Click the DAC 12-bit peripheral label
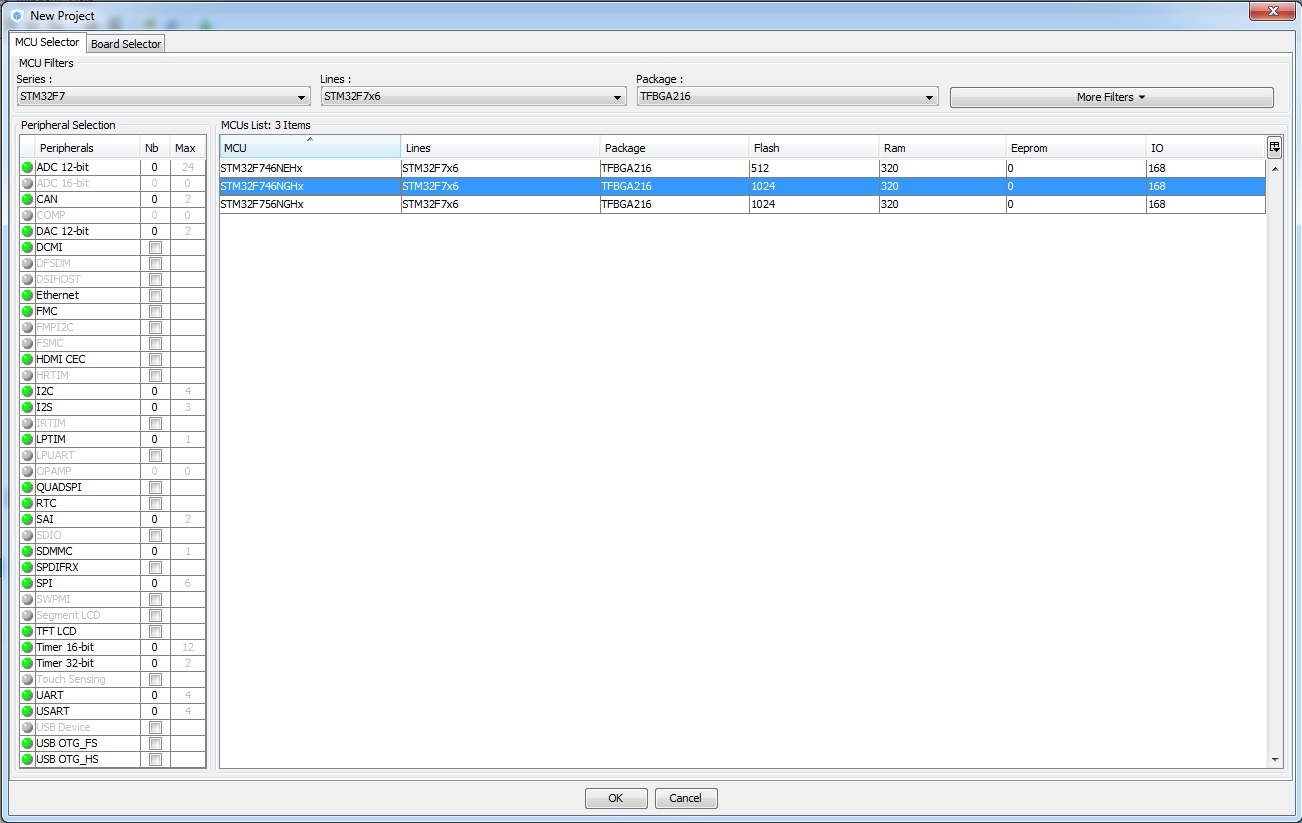This screenshot has height=823, width=1302. (x=62, y=231)
